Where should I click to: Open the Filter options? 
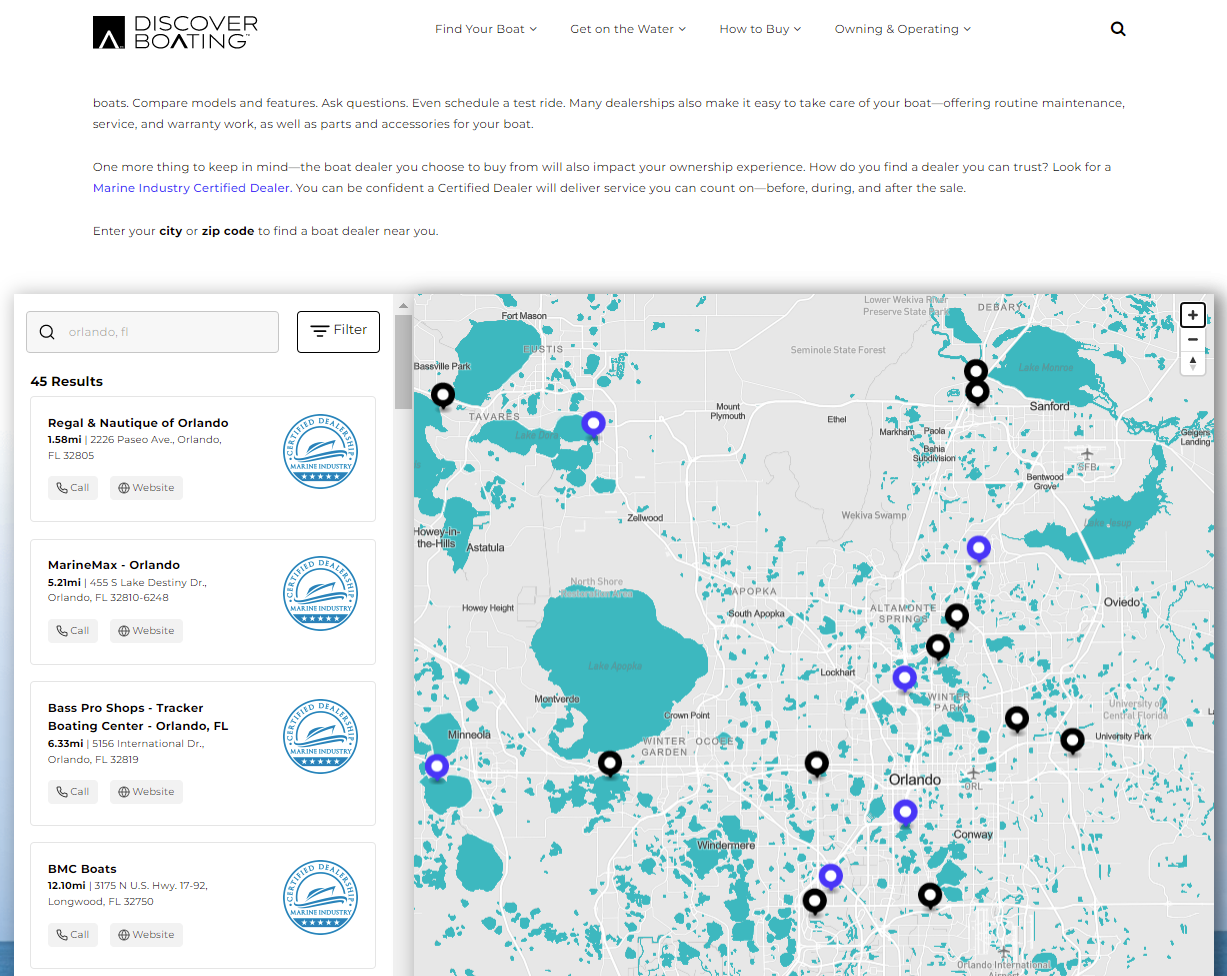[338, 331]
